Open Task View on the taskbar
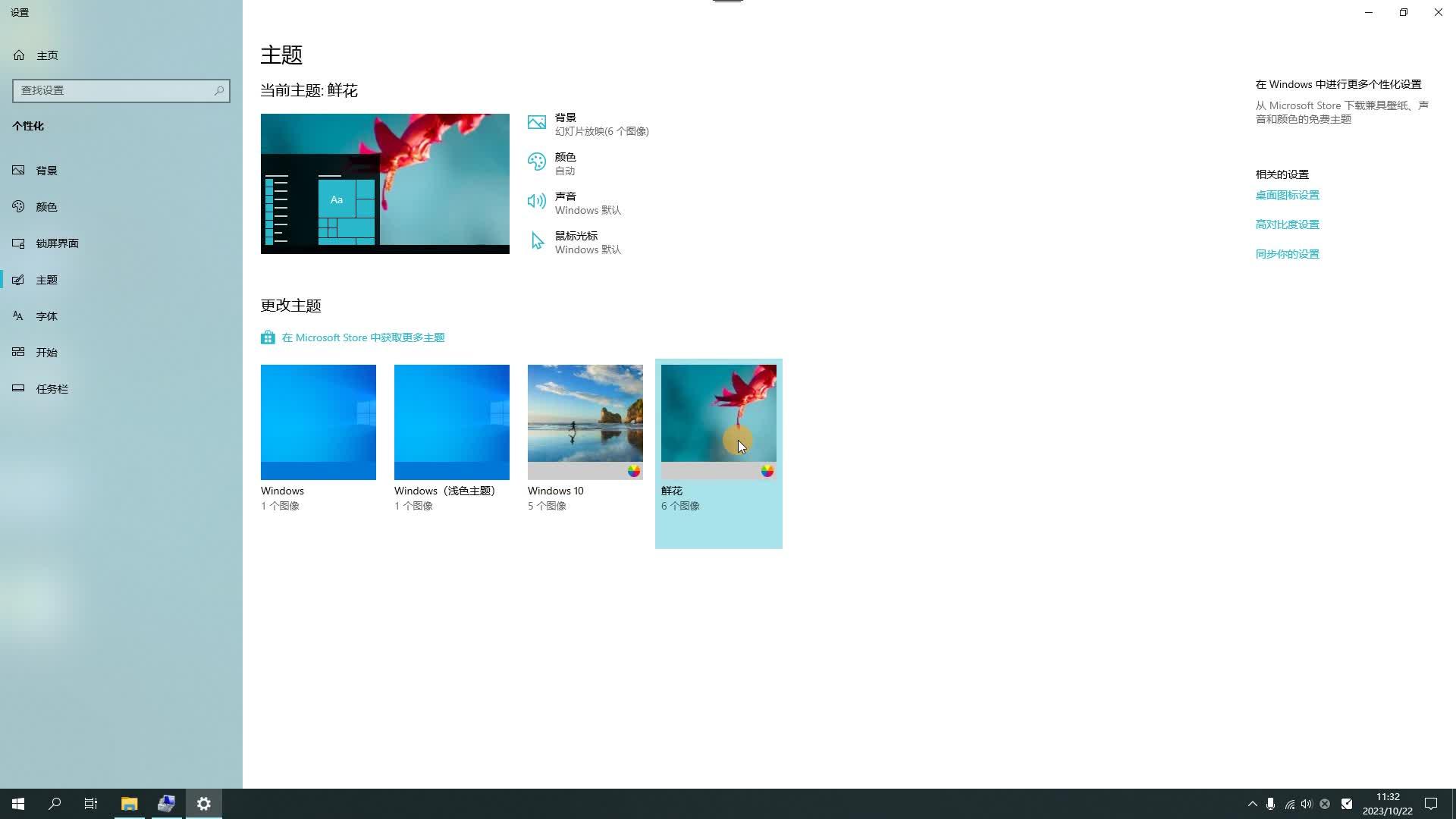This screenshot has width=1456, height=819. [91, 804]
